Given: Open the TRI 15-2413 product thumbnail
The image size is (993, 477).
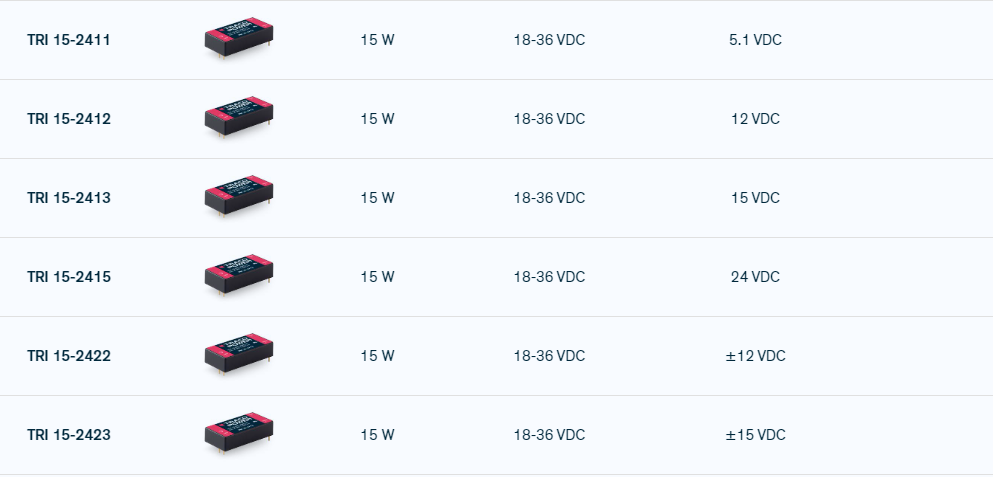Looking at the screenshot, I should pos(239,197).
